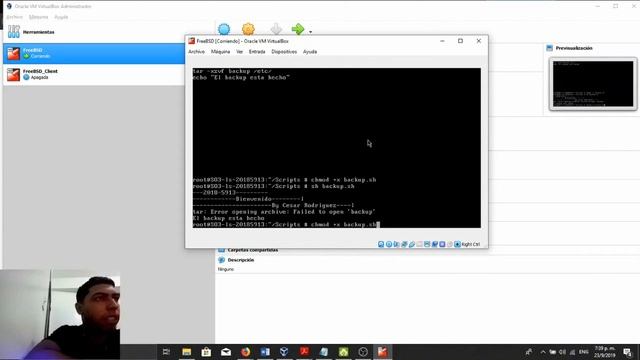Show hidden system tray icons chevron
640x360 pixels.
(543, 352)
